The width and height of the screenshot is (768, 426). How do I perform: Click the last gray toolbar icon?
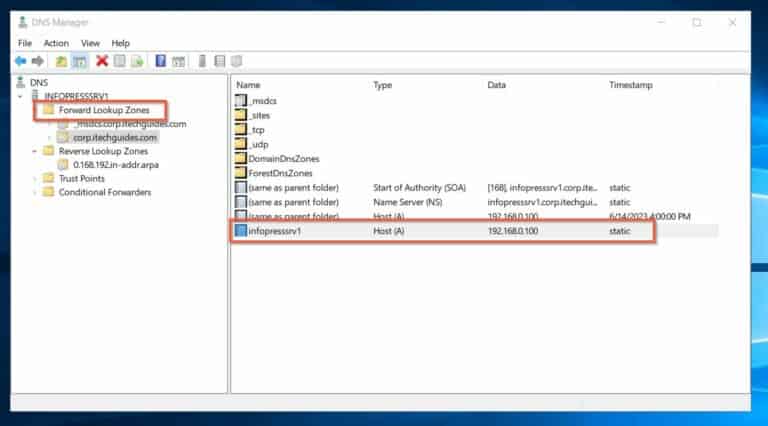point(237,61)
